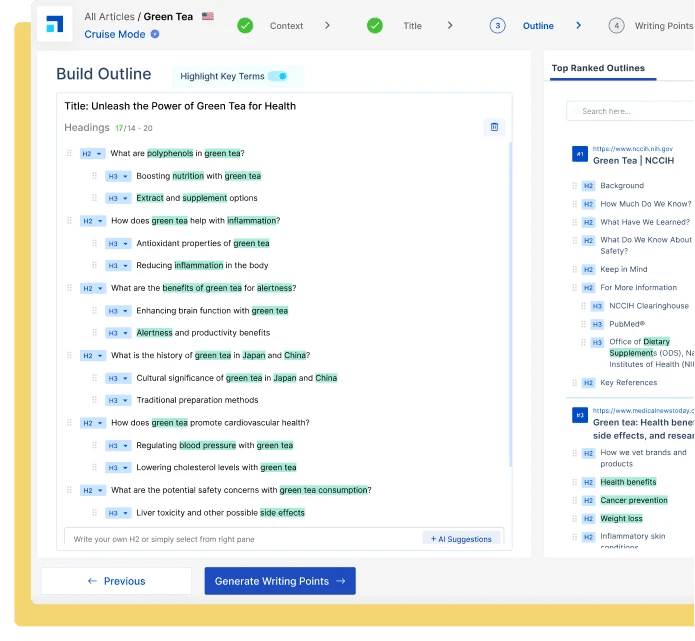Open H2 dropdown for 'benefits for alertness'
695x641 pixels.
tap(93, 288)
